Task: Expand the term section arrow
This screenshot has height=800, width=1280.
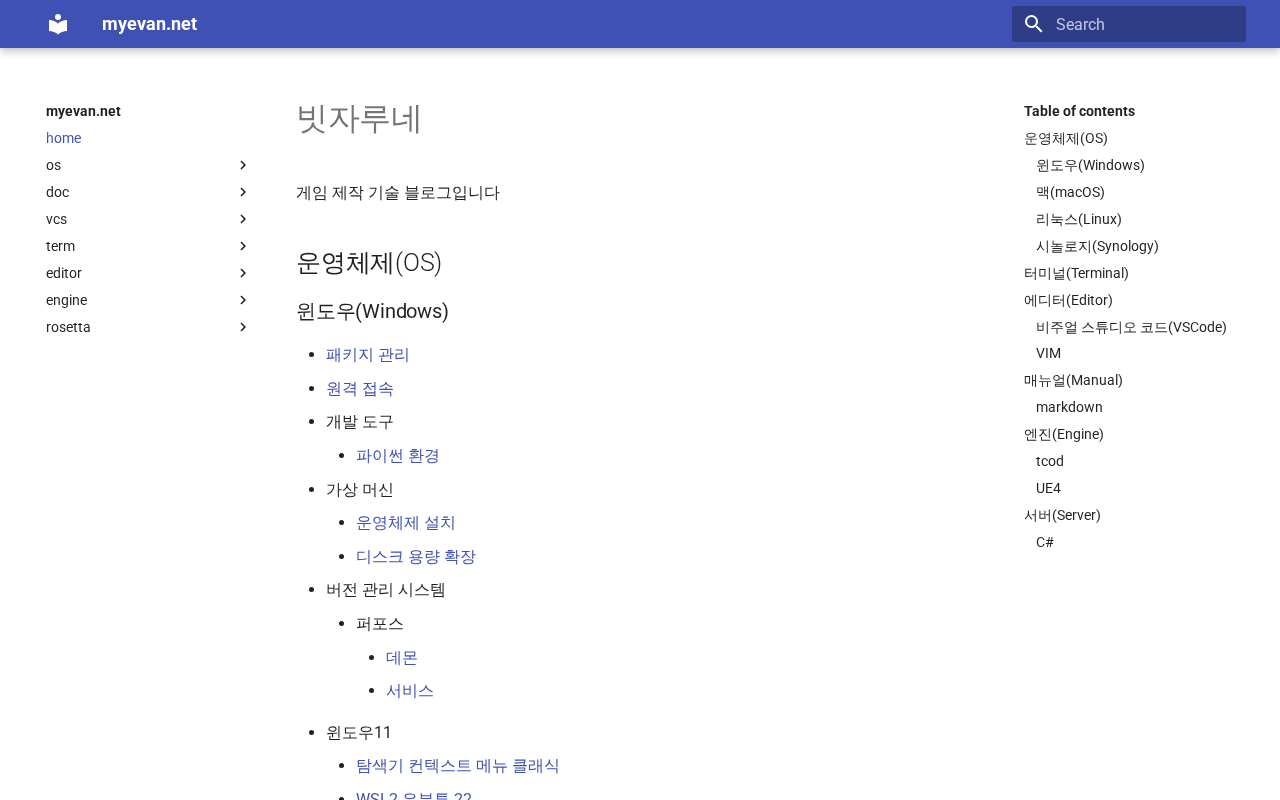Action: click(x=243, y=246)
